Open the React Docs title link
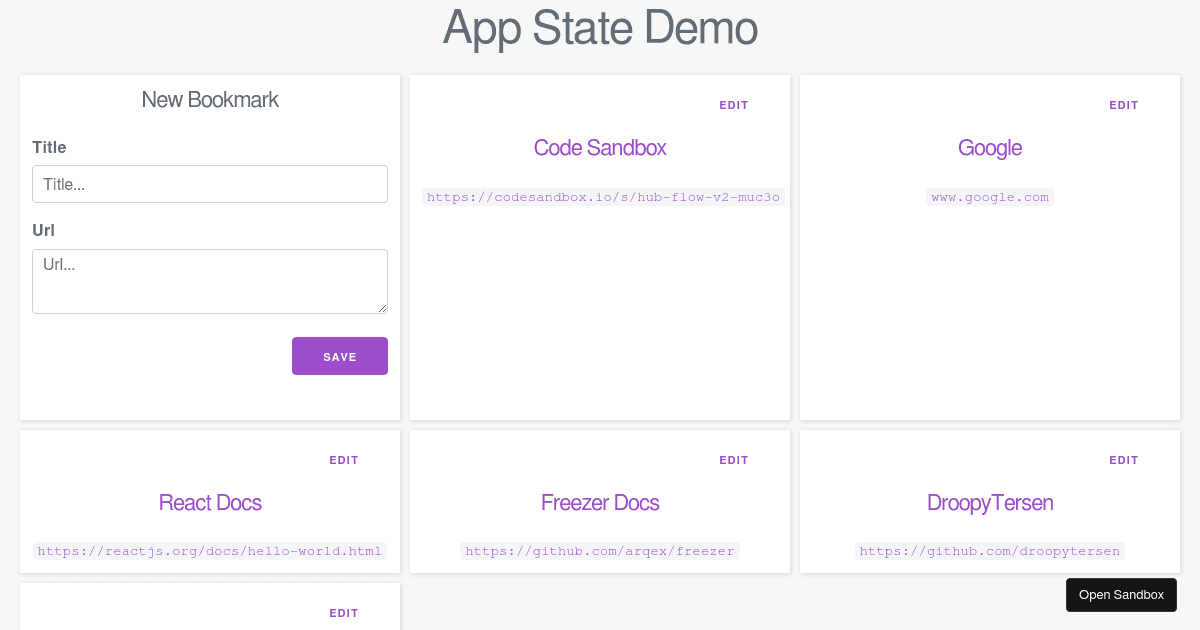1200x630 pixels. click(210, 503)
